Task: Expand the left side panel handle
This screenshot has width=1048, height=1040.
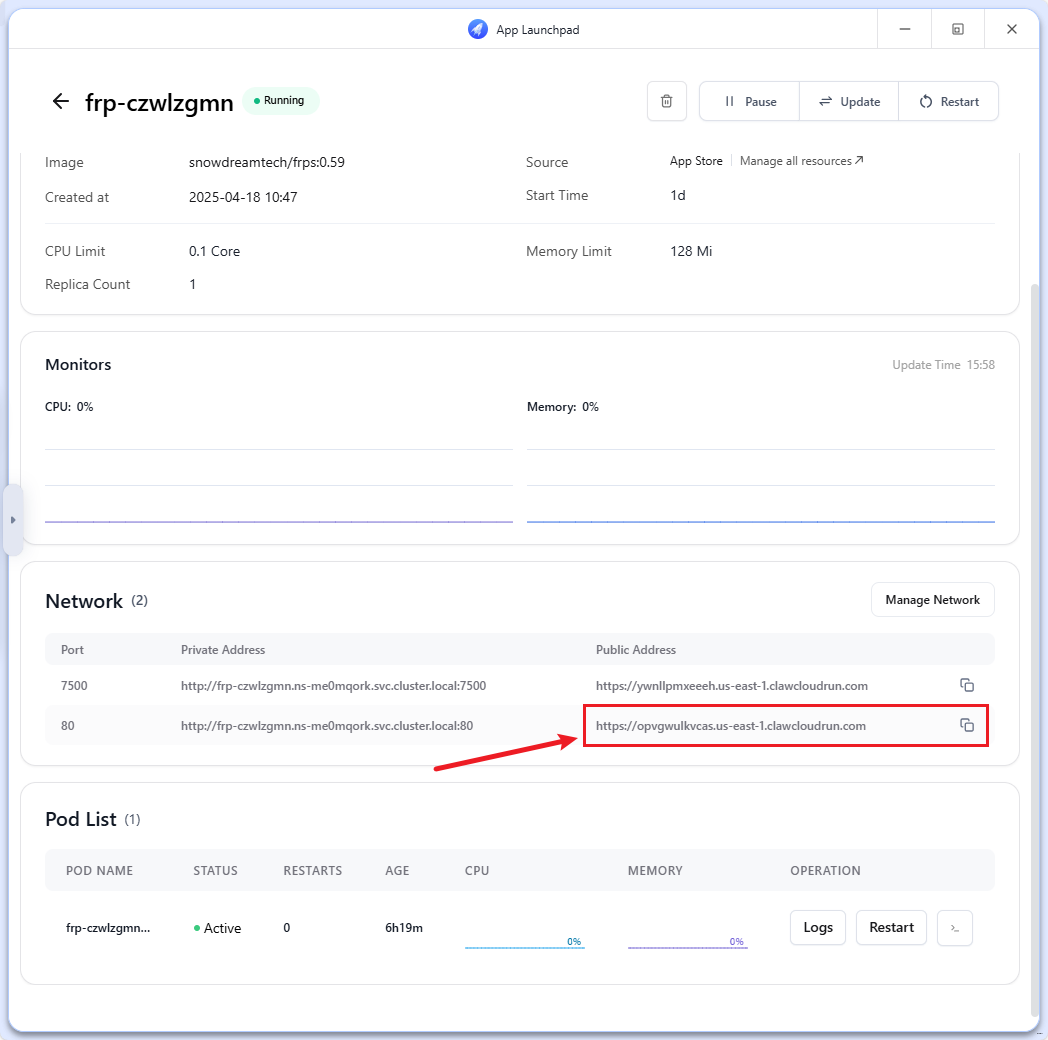Action: tap(12, 520)
